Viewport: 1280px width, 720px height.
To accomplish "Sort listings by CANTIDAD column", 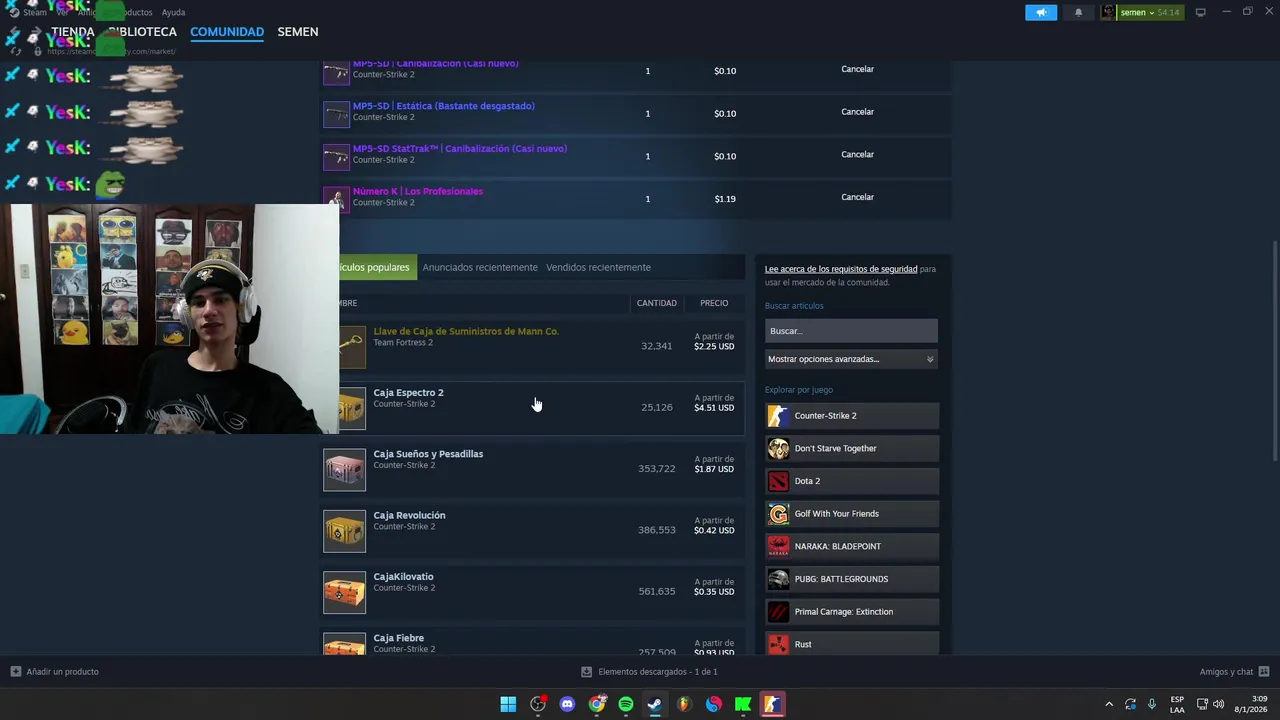I will [657, 303].
